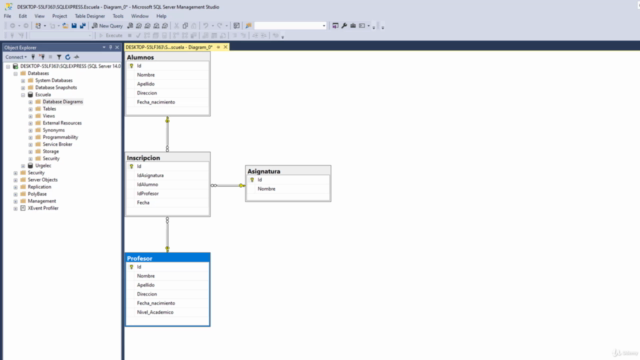The height and width of the screenshot is (360, 640).
Task: Click the Database Engine Query icon beside New Query
Action: tap(130, 26)
